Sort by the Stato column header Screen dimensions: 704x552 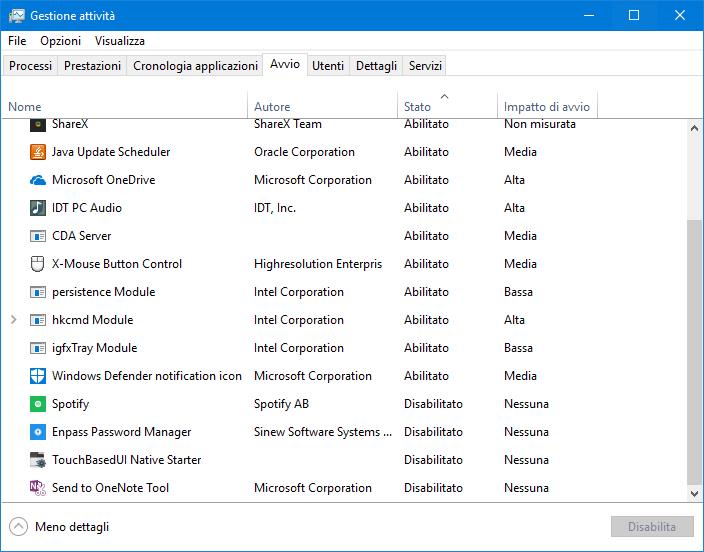(447, 106)
